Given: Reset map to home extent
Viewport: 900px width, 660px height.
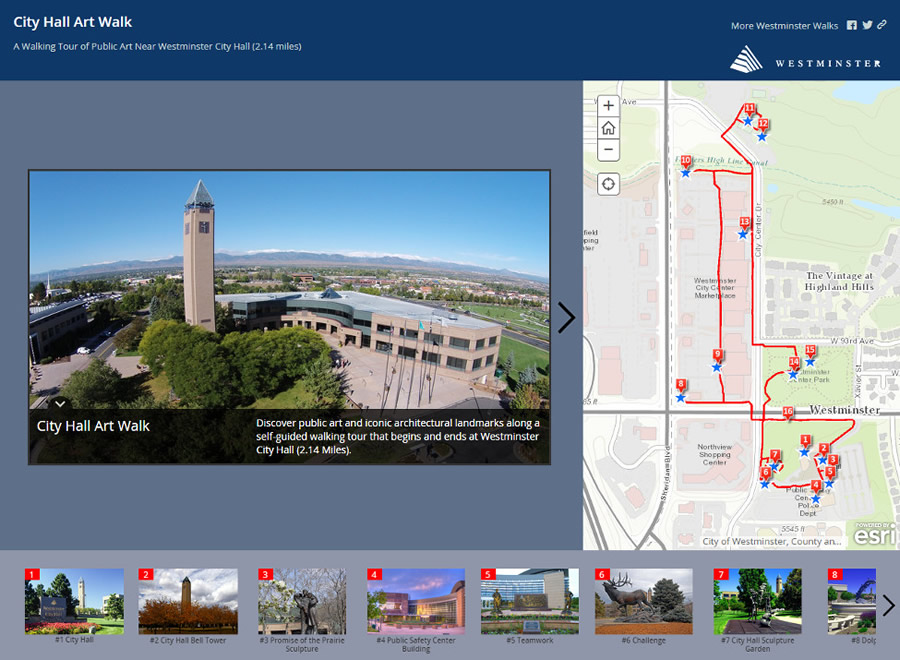Looking at the screenshot, I should [x=608, y=128].
